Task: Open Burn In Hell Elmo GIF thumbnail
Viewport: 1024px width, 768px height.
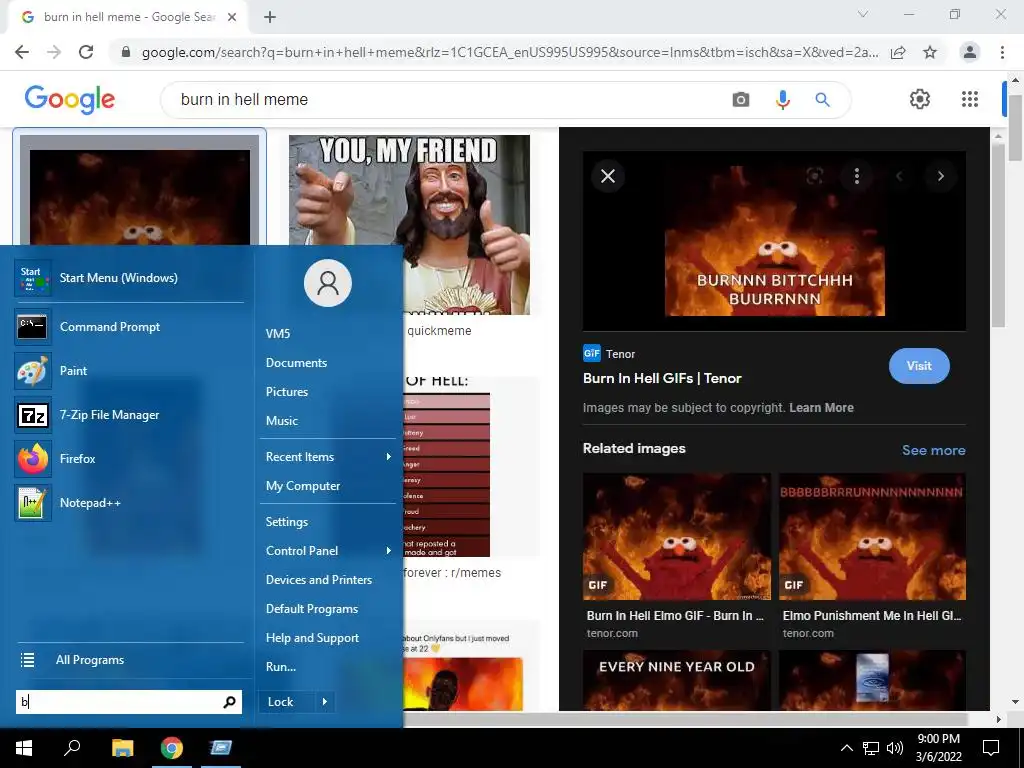Action: pos(677,536)
